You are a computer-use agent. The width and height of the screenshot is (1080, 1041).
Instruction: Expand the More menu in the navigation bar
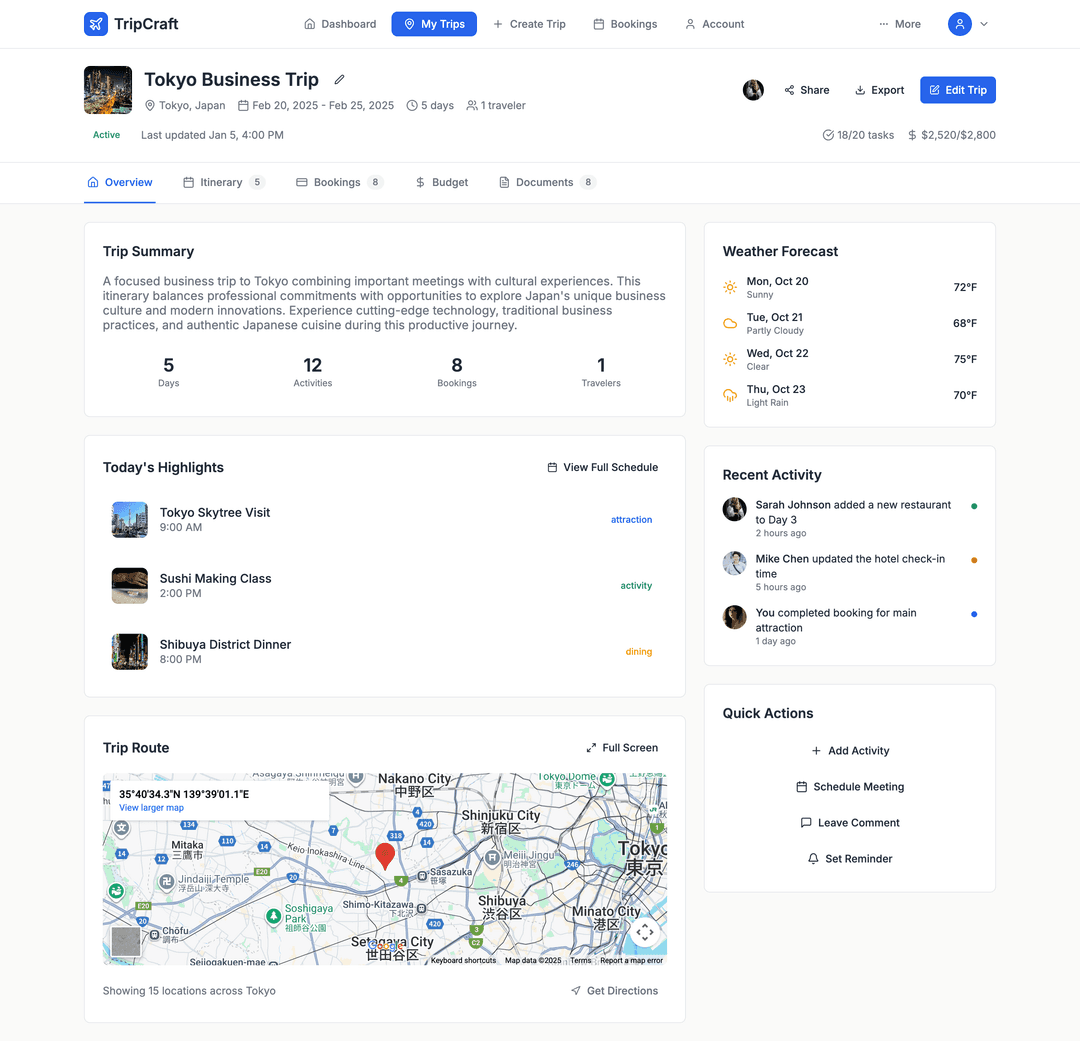pos(899,23)
